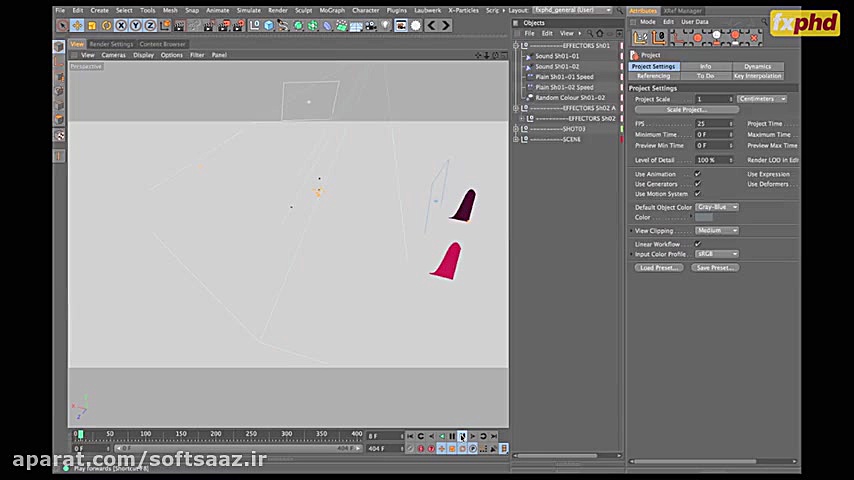Viewport: 854px width, 480px height.
Task: Add a cube primitive from toolbar
Action: (269, 25)
